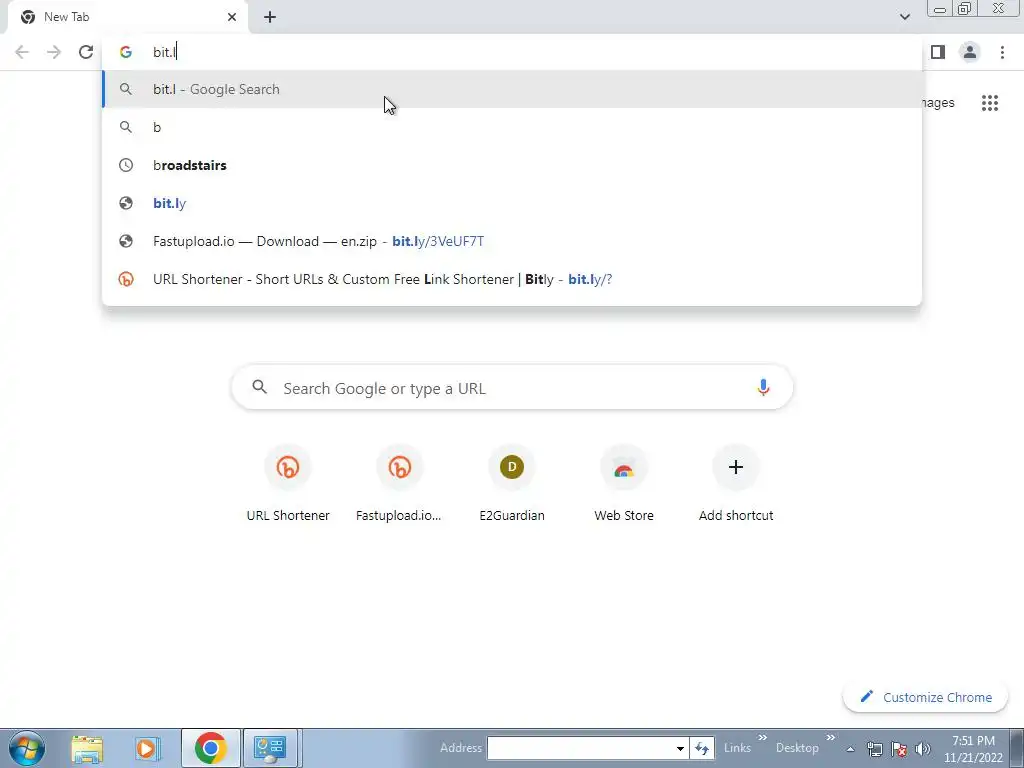The height and width of the screenshot is (768, 1024).
Task: Open the URL Shortener shortcut
Action: [x=288, y=484]
